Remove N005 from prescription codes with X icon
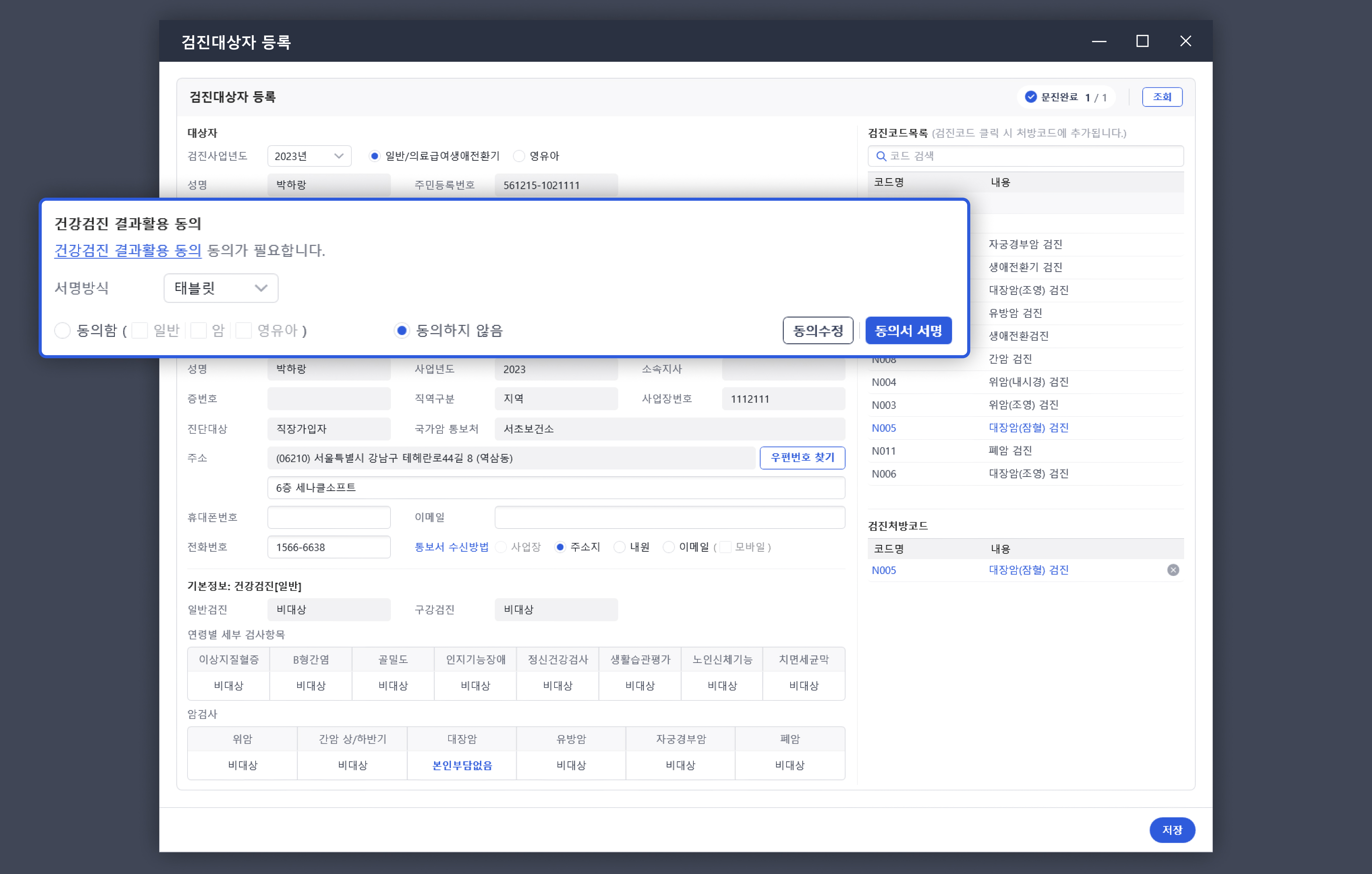Screen dimensions: 1372x874 click(x=1173, y=570)
